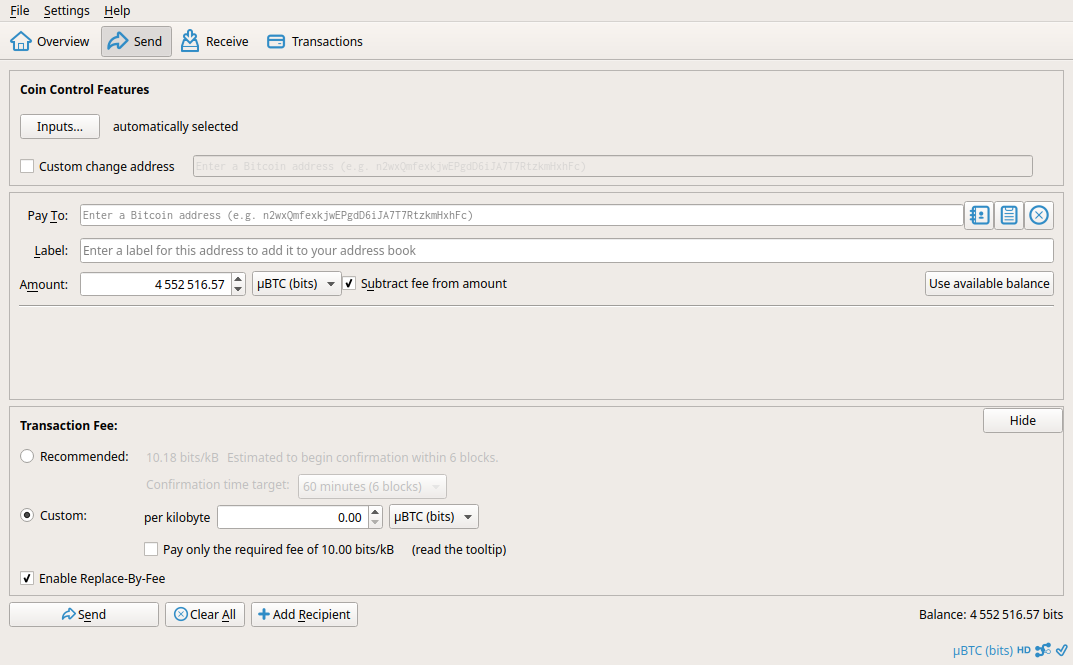This screenshot has width=1073, height=665.
Task: Click the Send button at bottom
Action: [x=83, y=614]
